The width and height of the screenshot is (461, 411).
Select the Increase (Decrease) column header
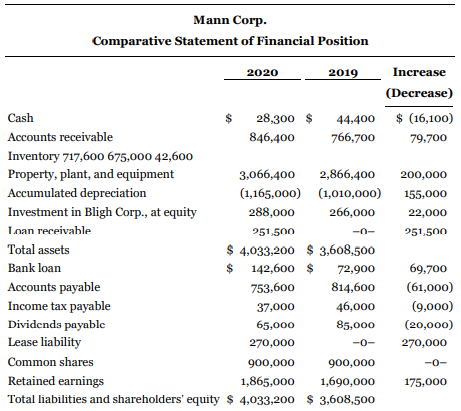pyautogui.click(x=419, y=82)
